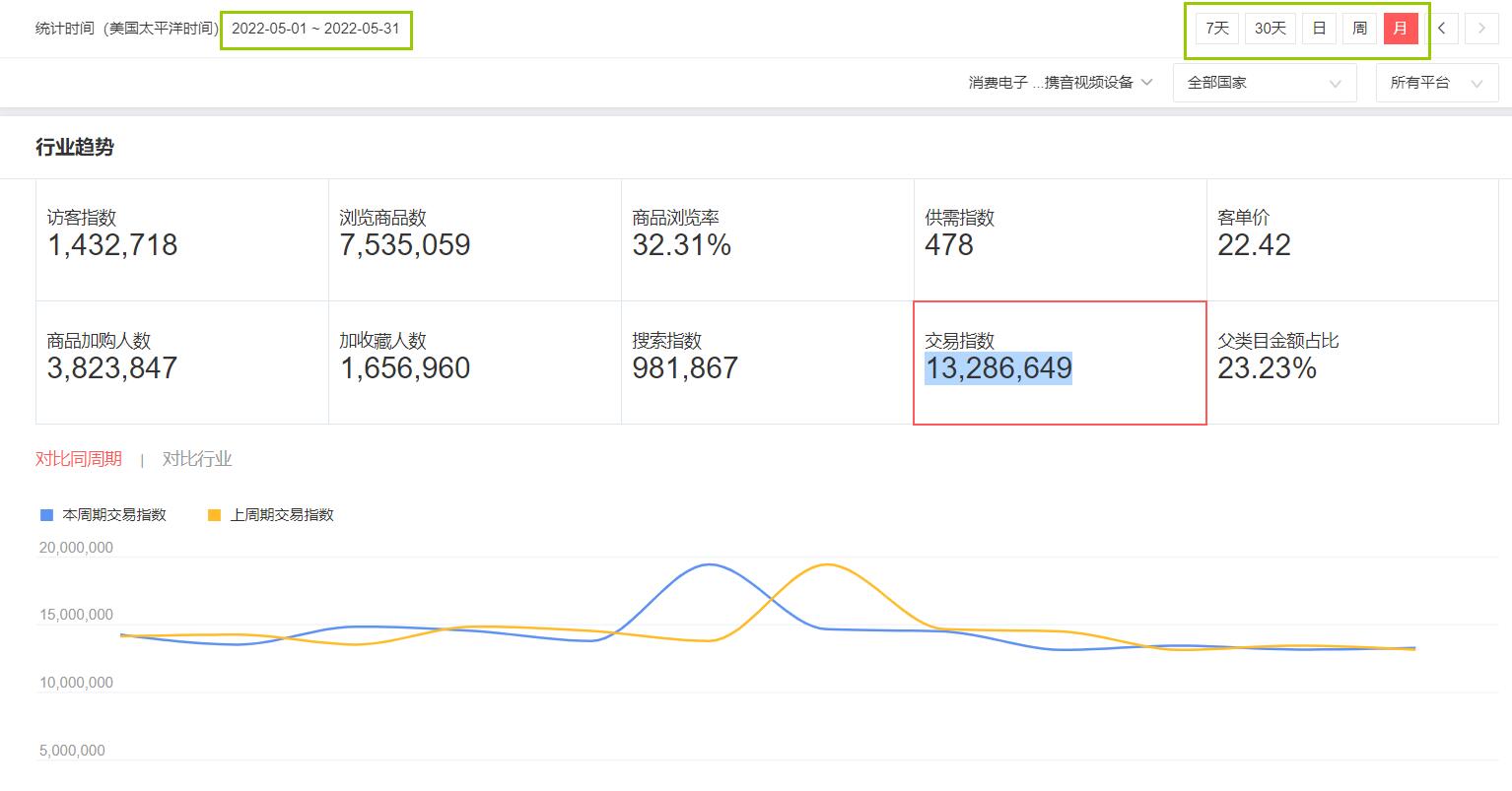Open the 全部国家 country dropdown
This screenshot has height=791, width=1512.
point(1265,83)
